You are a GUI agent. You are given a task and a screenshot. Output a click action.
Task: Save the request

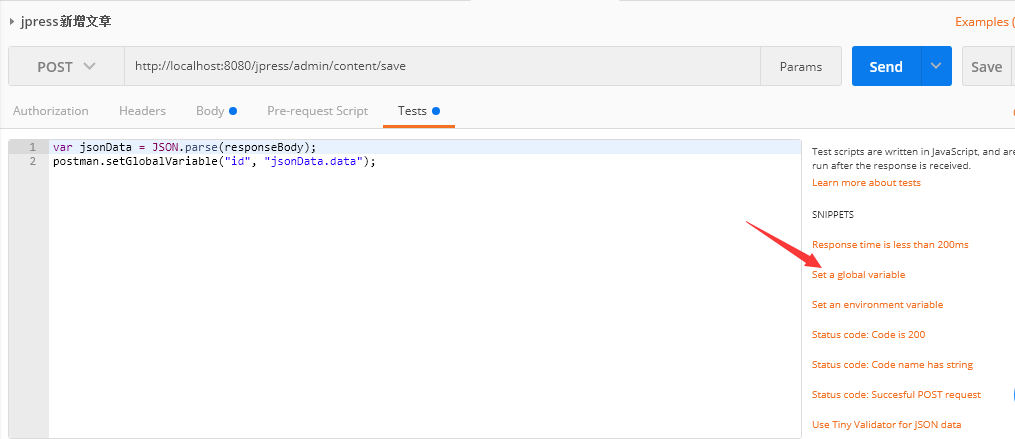pos(987,67)
